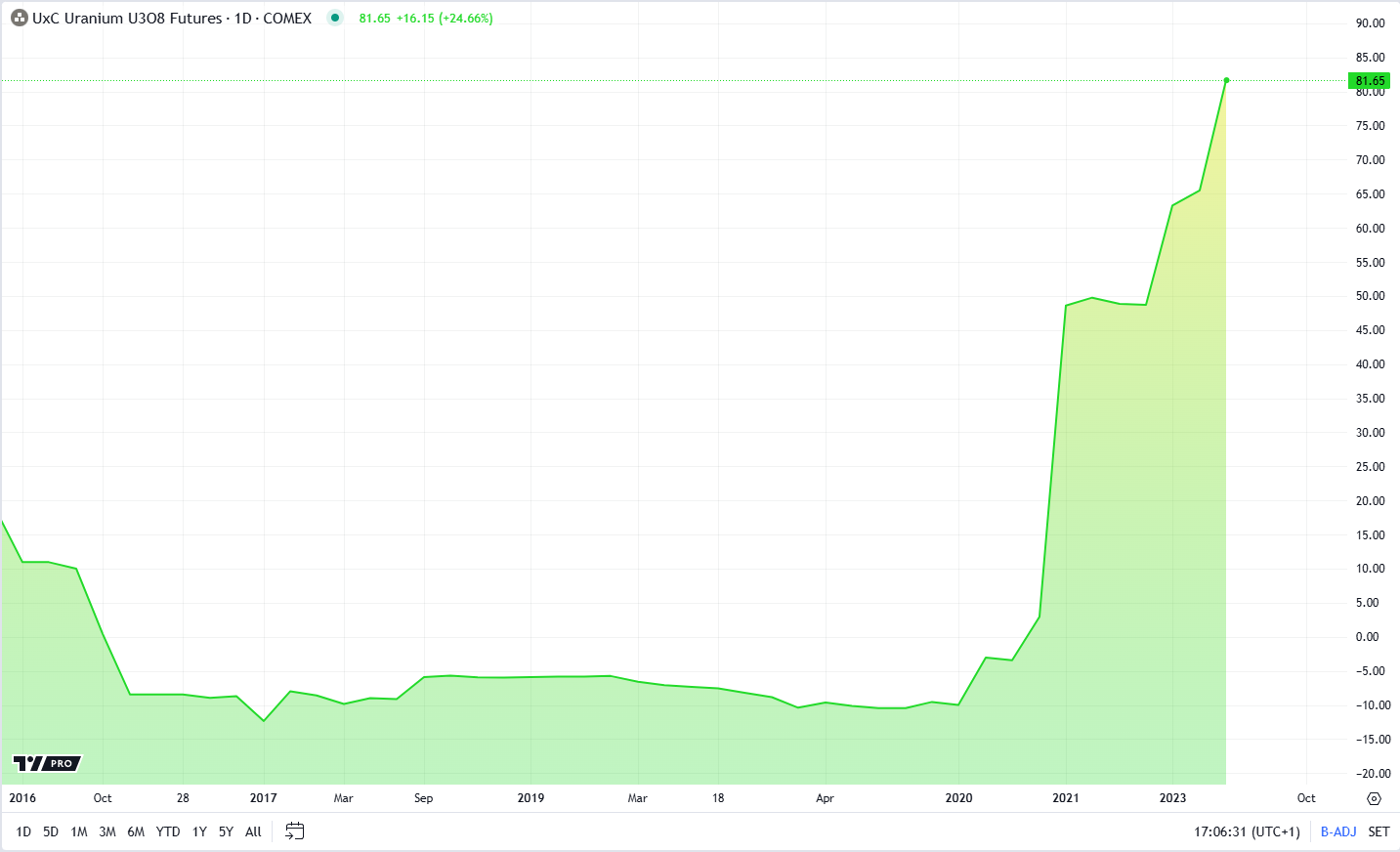1400x852 pixels.
Task: Click the Sep time axis label
Action: click(423, 798)
